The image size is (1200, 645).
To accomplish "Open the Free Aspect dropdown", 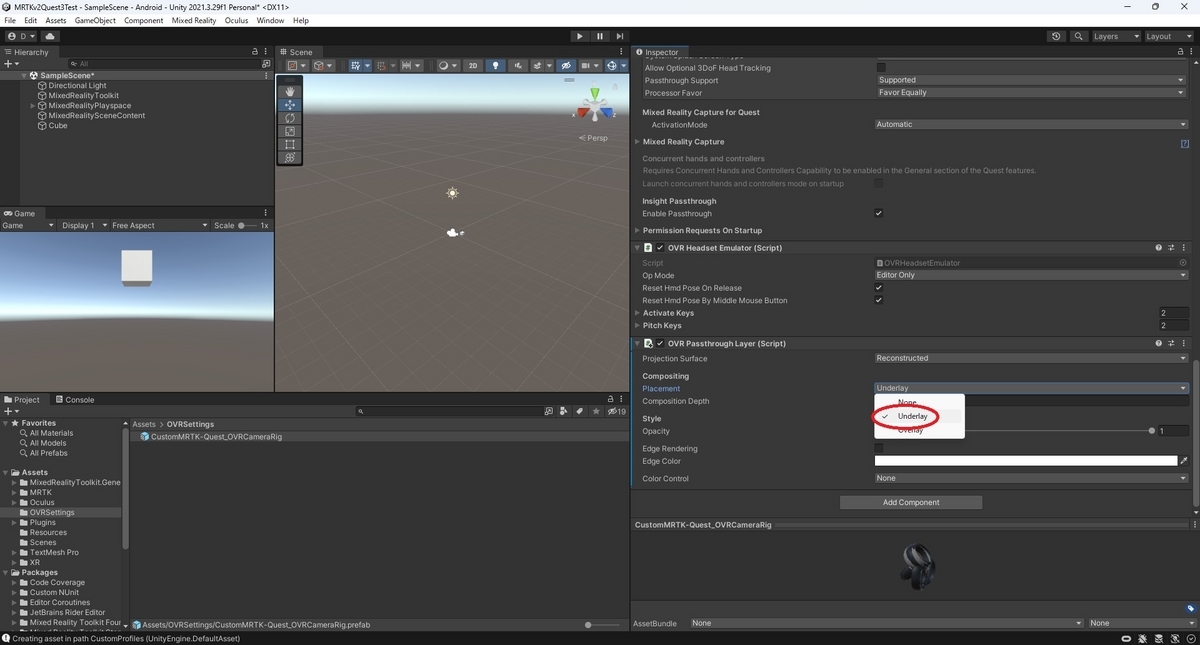I will click(x=158, y=225).
